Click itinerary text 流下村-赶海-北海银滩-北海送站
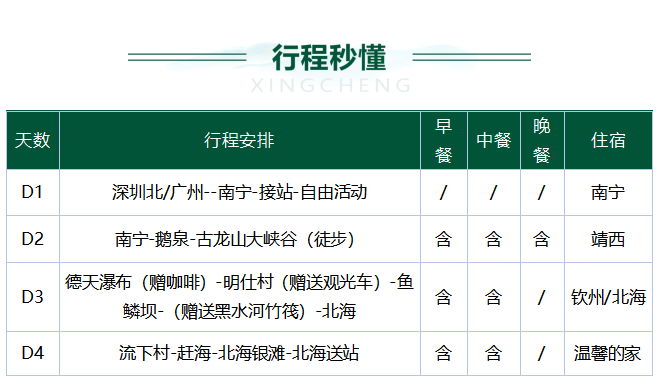 coord(239,353)
